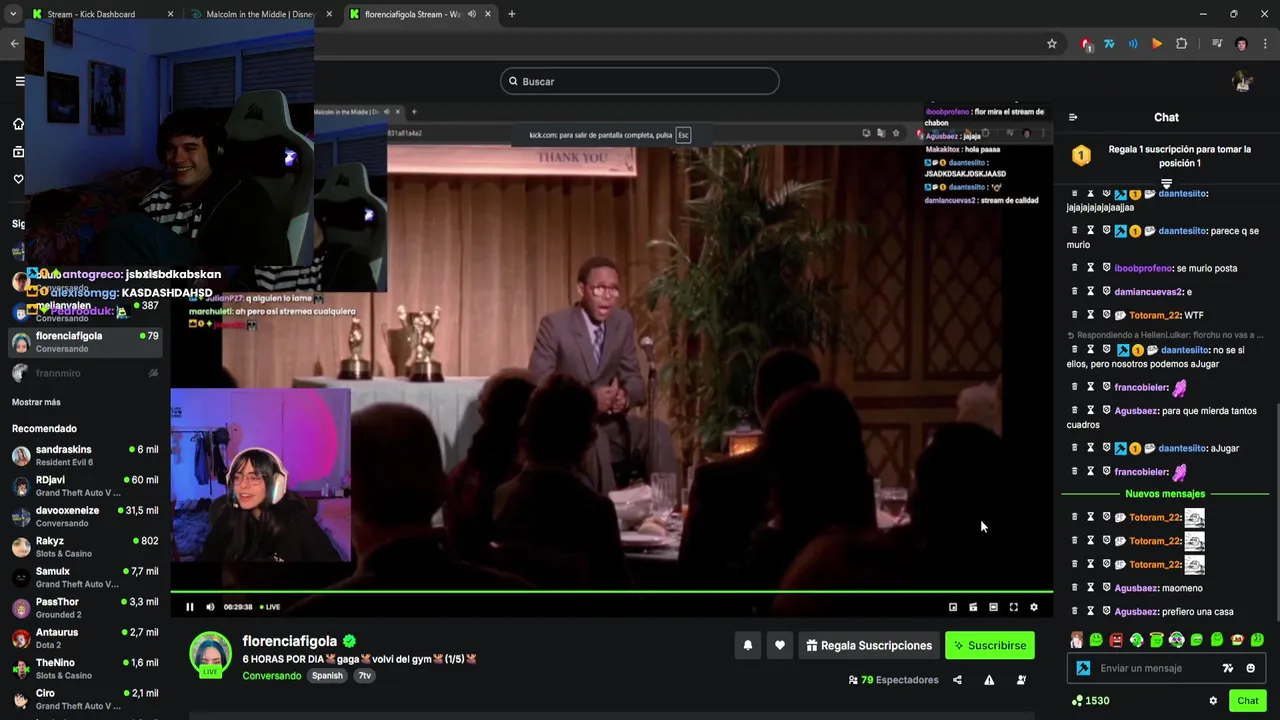1280x720 pixels.
Task: Click the Regala Suscripciones button
Action: tap(870, 646)
